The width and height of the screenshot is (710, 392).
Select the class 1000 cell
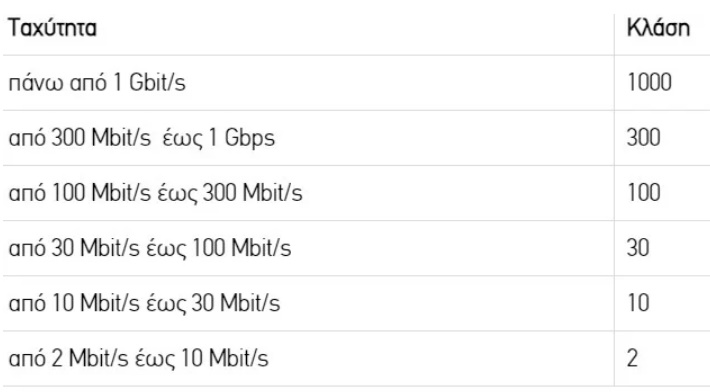click(x=662, y=83)
